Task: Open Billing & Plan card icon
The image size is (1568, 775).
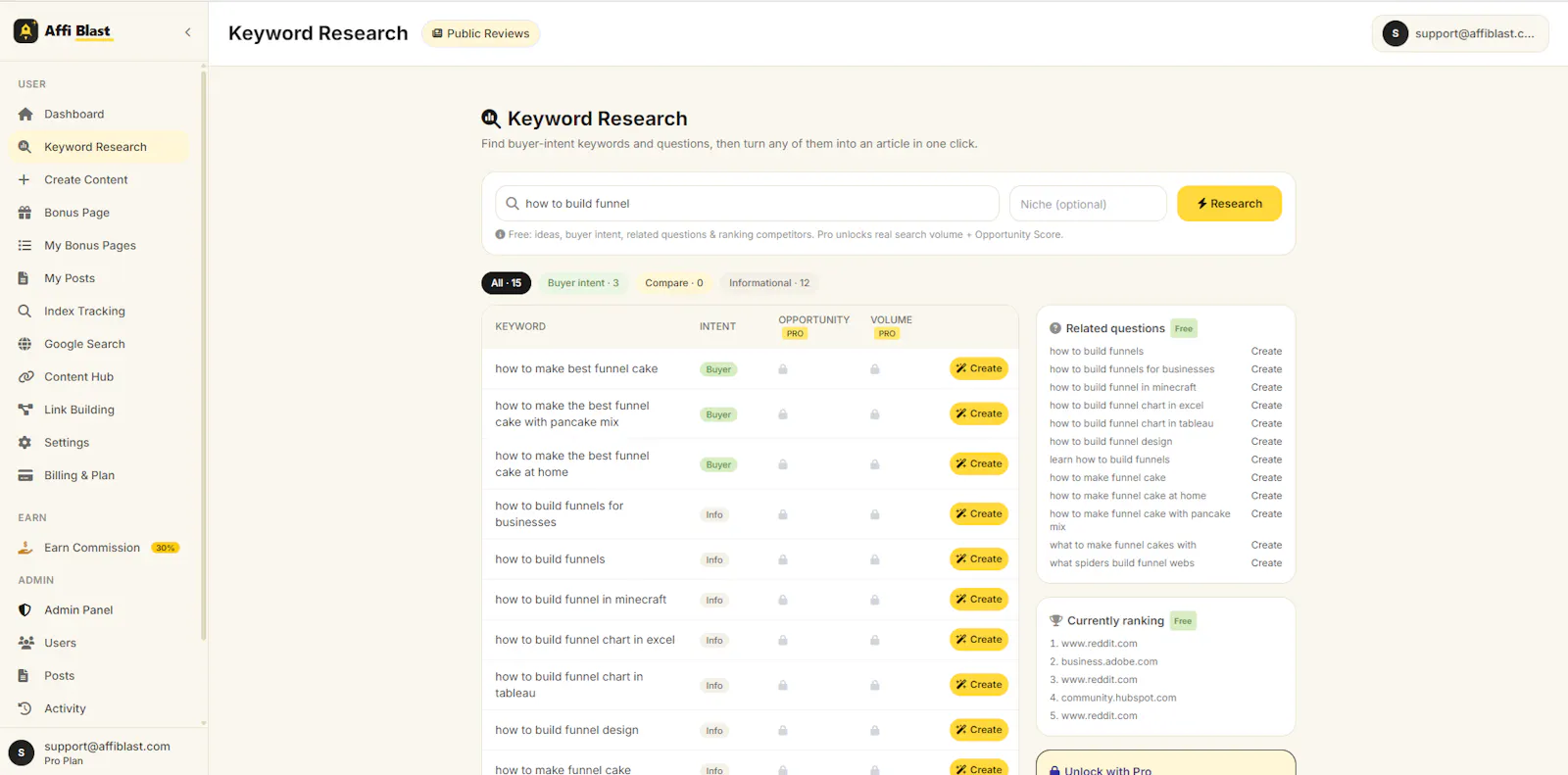Action: (25, 475)
